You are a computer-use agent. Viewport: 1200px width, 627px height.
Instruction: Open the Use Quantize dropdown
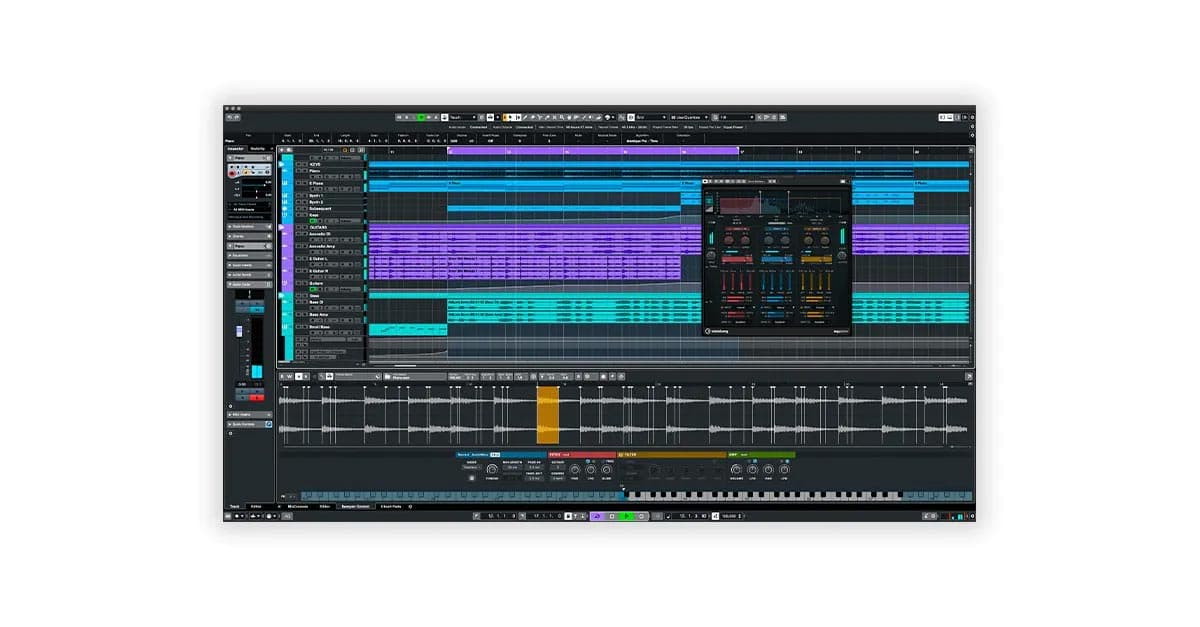click(688, 117)
